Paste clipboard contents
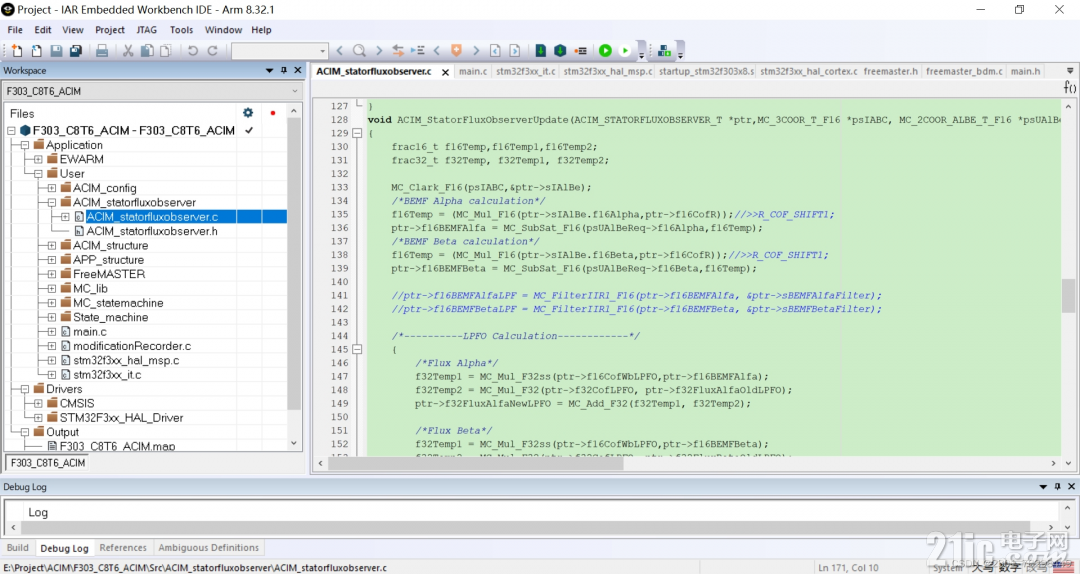This screenshot has height=574, width=1080. (x=166, y=50)
